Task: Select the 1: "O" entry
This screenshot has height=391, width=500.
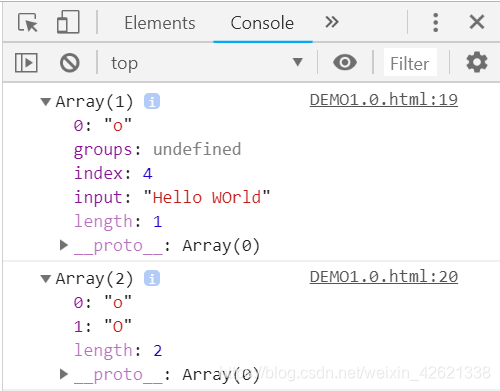Action: 103,326
